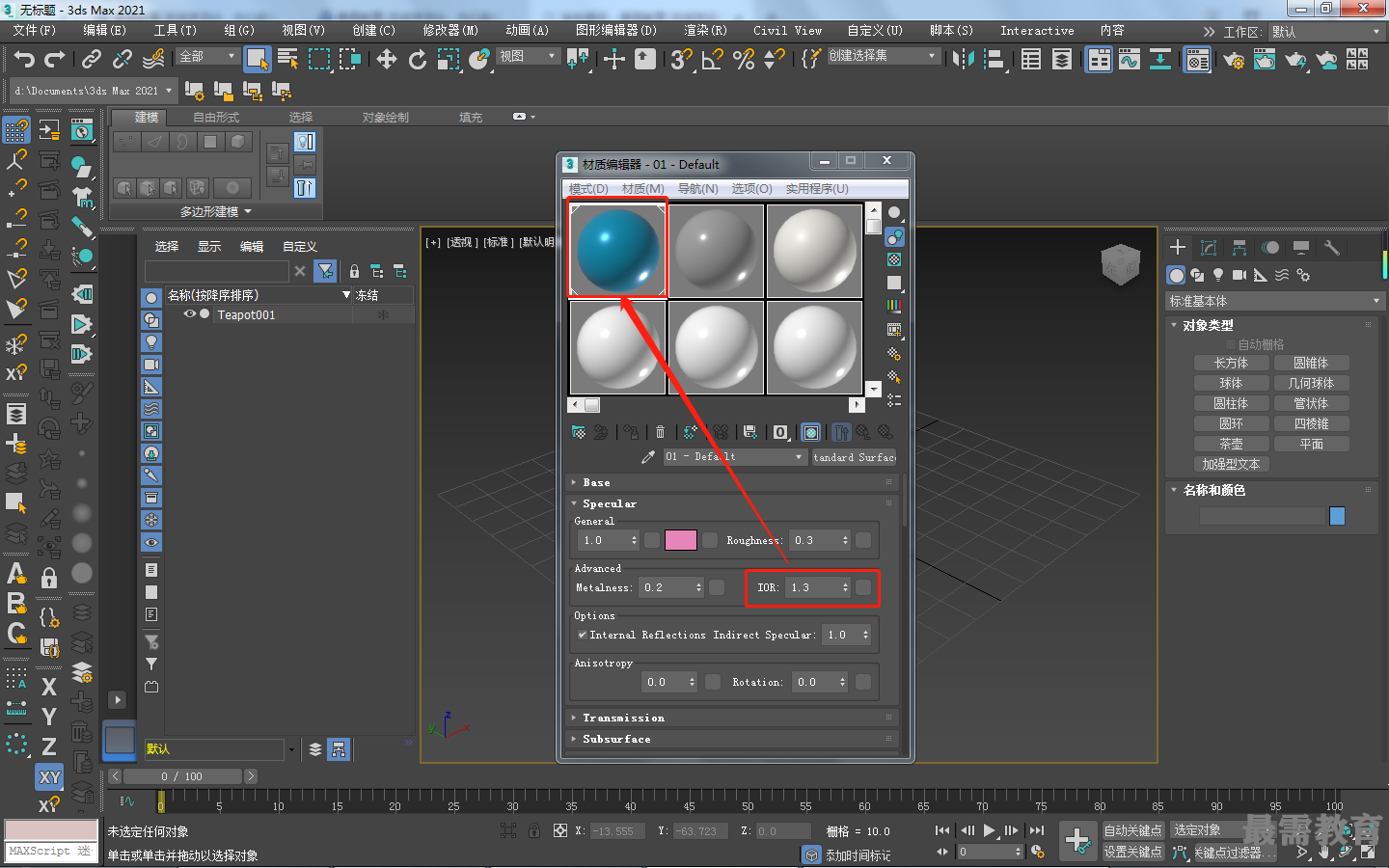The image size is (1389, 868).
Task: Click the Redo arrow in main toolbar
Action: click(x=55, y=60)
